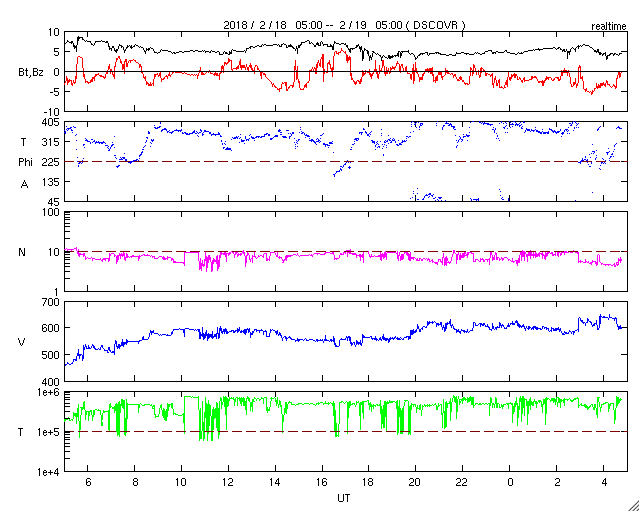Screen dimensions: 640x512
Task: Click the "14" hour tick on the UT axis
Action: 275,482
